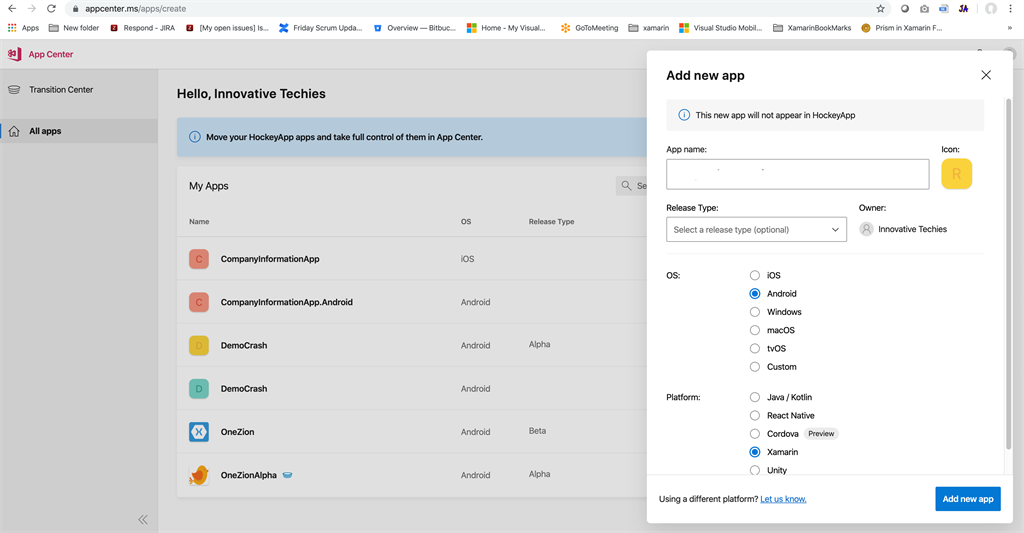Collapse the sidebar with double chevron
Screen dimensions: 1024x533
click(x=143, y=519)
